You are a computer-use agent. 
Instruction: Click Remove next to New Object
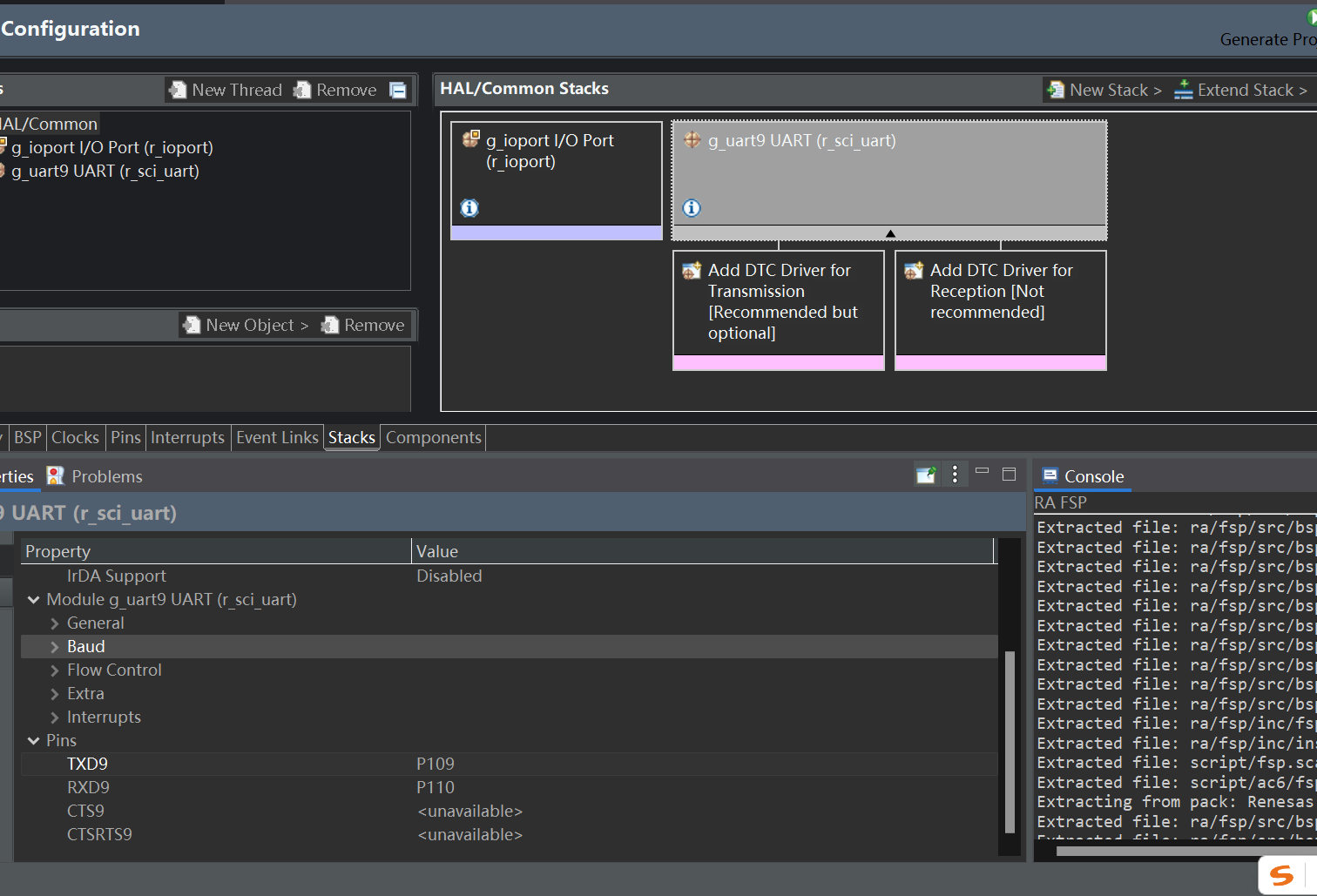click(x=363, y=325)
